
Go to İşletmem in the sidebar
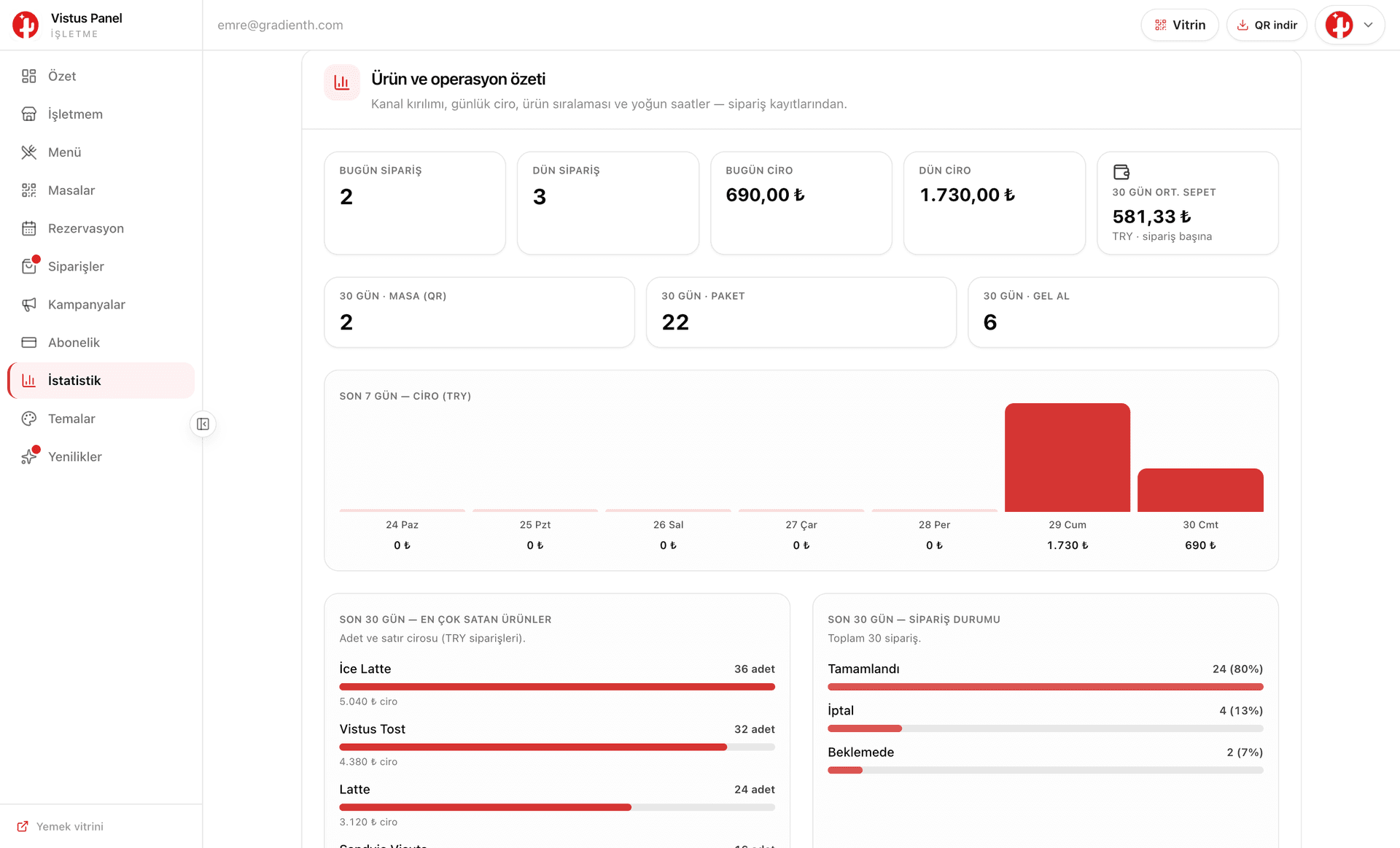[x=101, y=114]
